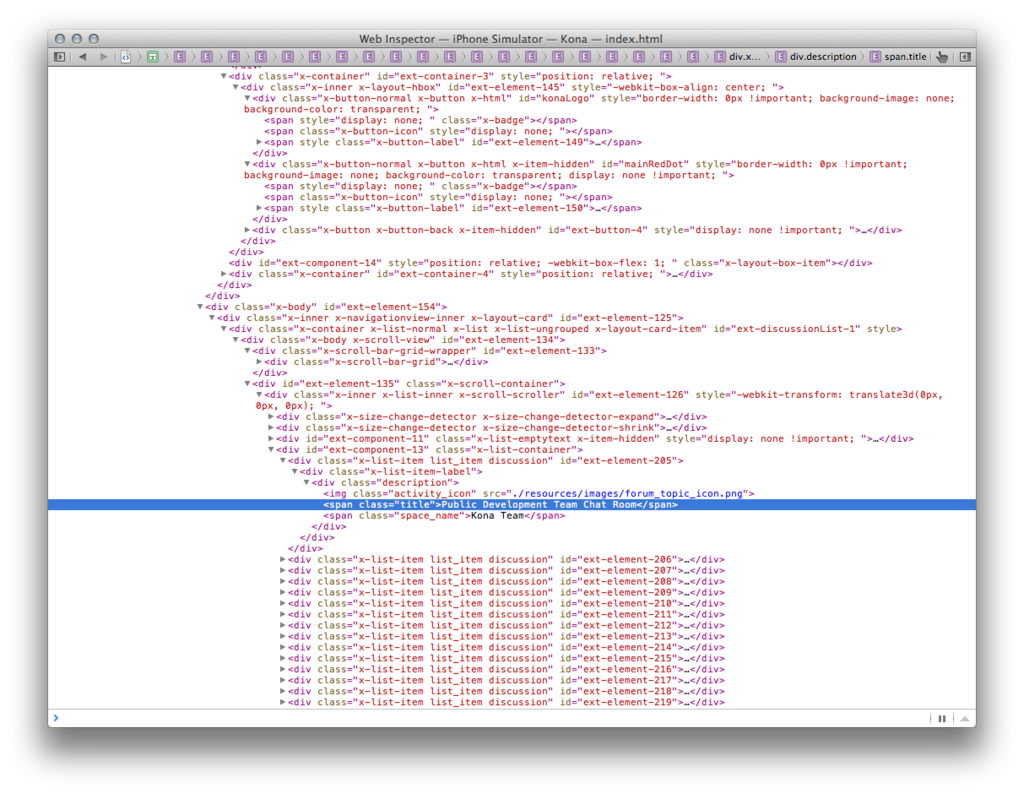Collapse the mainRedDot button div
1024x794 pixels.
(247, 165)
